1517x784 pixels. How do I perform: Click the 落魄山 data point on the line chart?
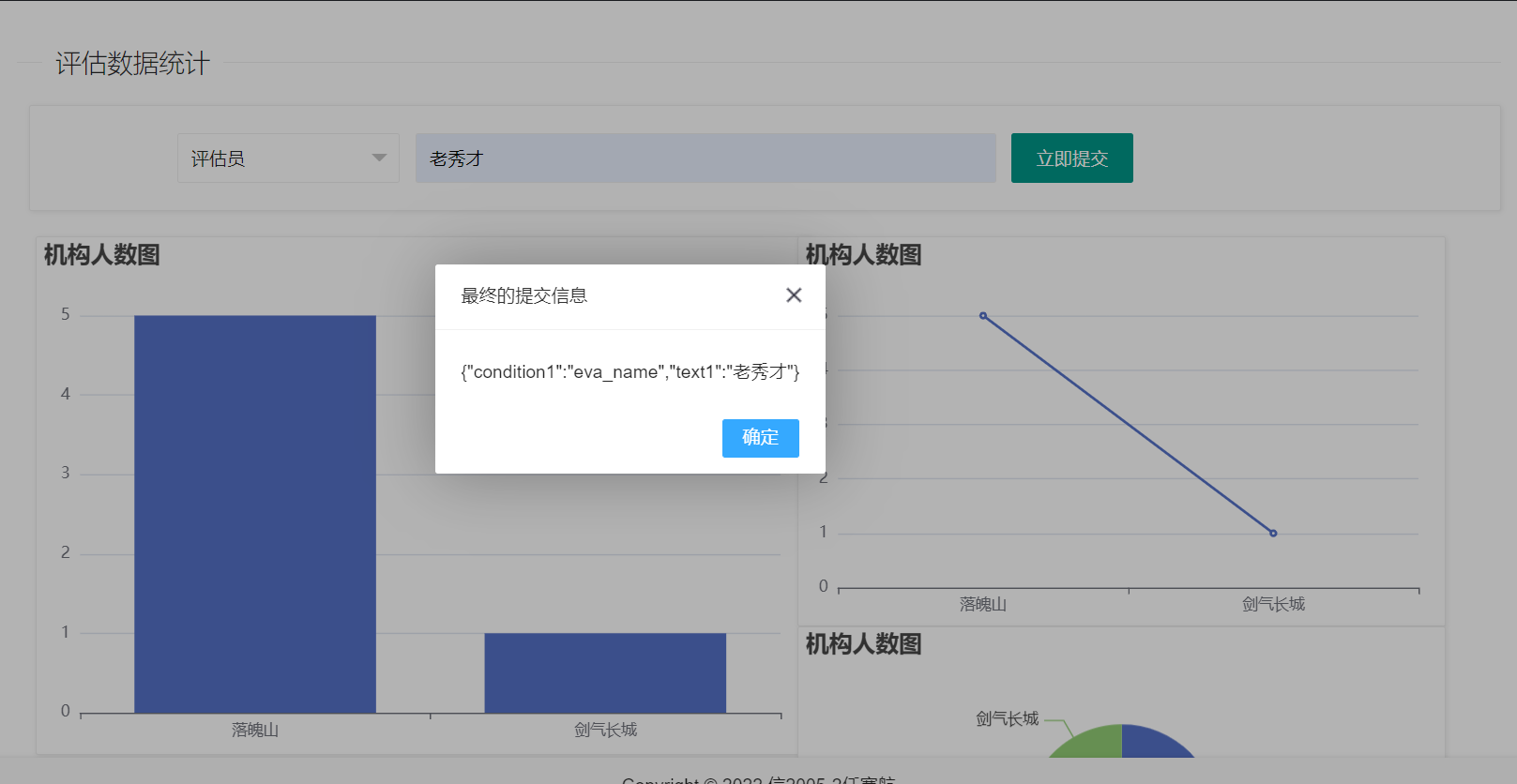[x=983, y=316]
